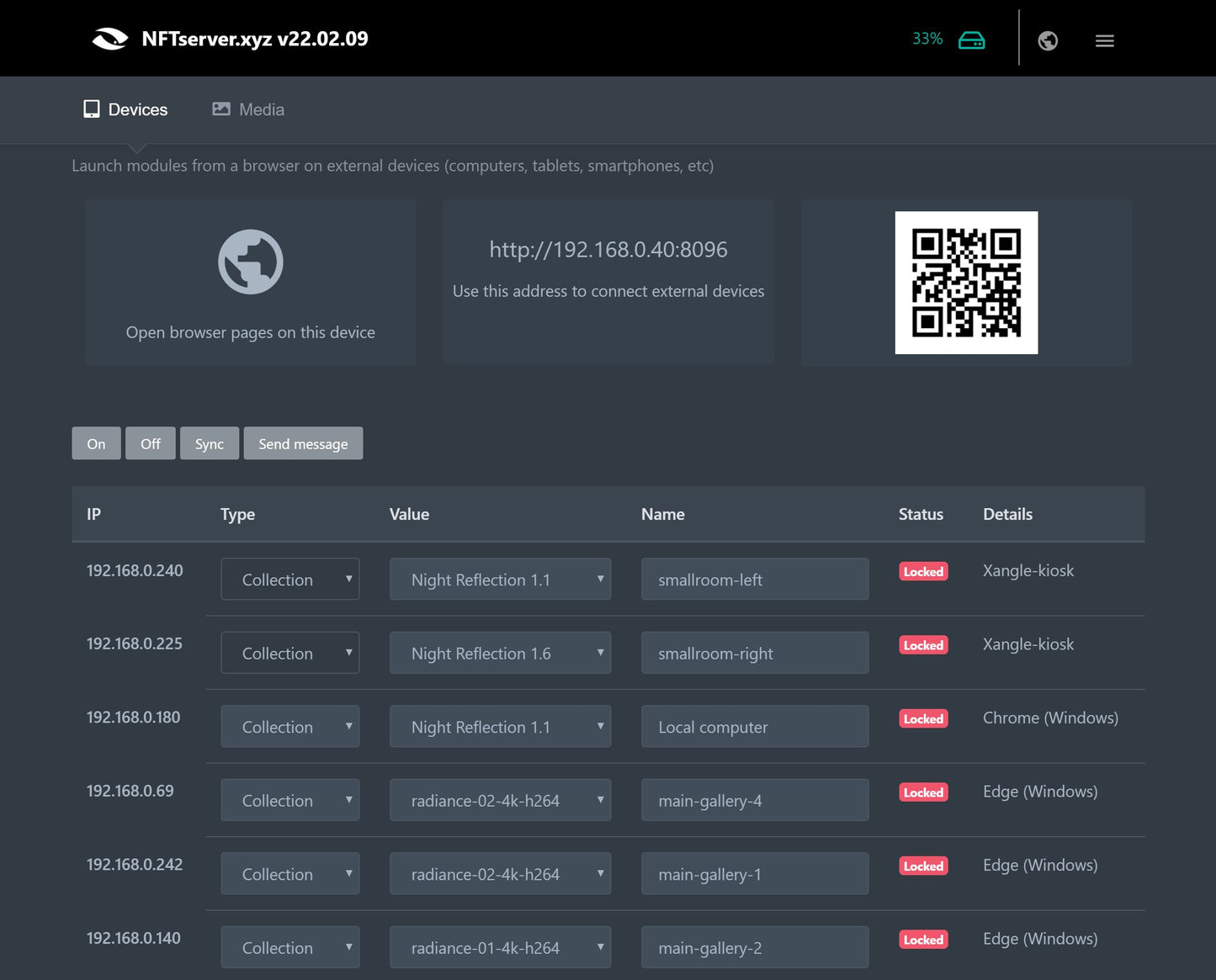This screenshot has width=1216, height=980.
Task: Toggle Locked status for main-gallery-1
Action: 923,866
